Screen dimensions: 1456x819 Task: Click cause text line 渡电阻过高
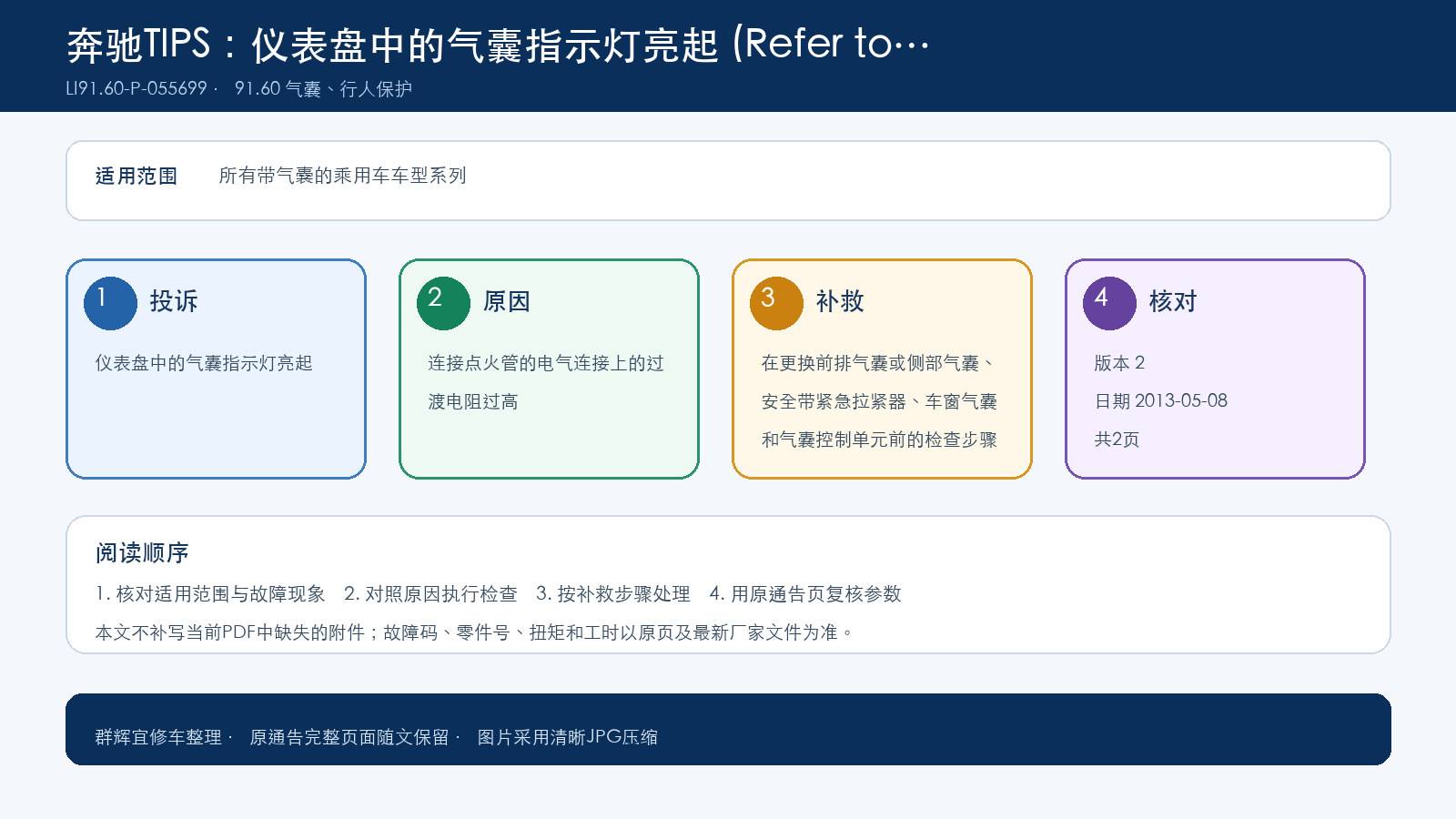(x=473, y=401)
